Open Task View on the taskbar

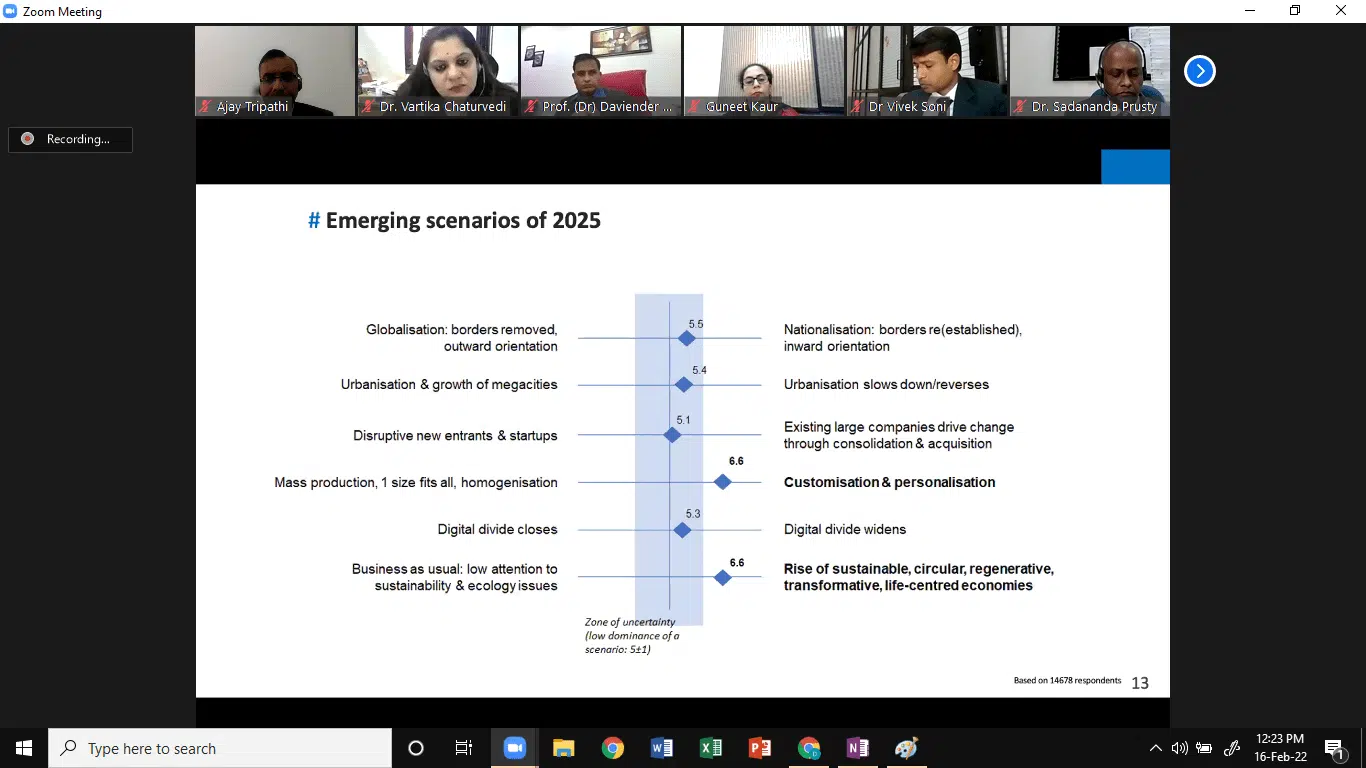(464, 748)
